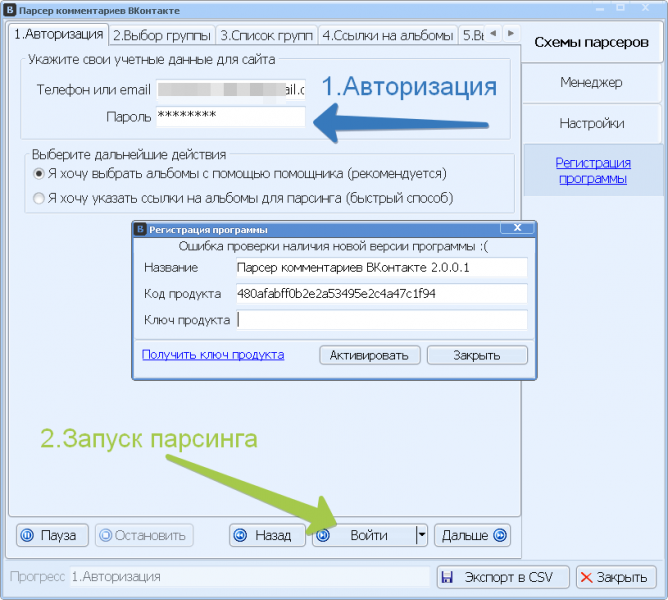Click the rewind icon on the Назад button

tap(241, 535)
